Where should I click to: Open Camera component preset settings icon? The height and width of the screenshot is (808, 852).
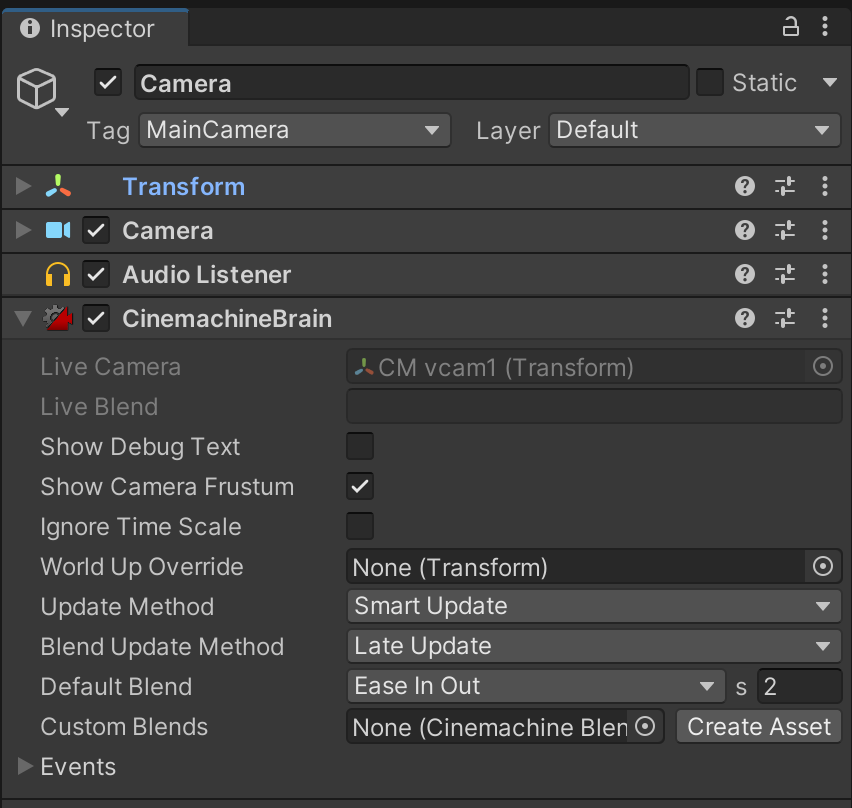(x=785, y=231)
